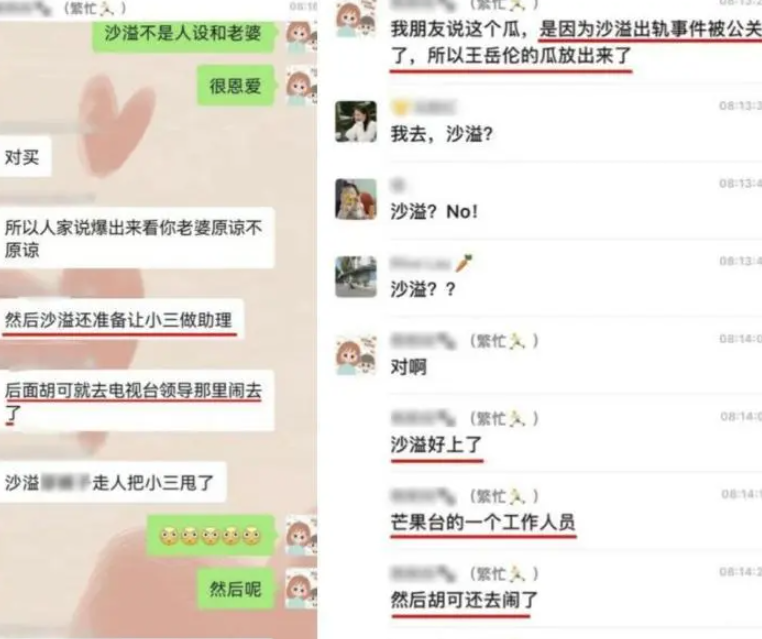Click message '所以人家说爆出来看你老婆原谅不原谅'

(136, 238)
